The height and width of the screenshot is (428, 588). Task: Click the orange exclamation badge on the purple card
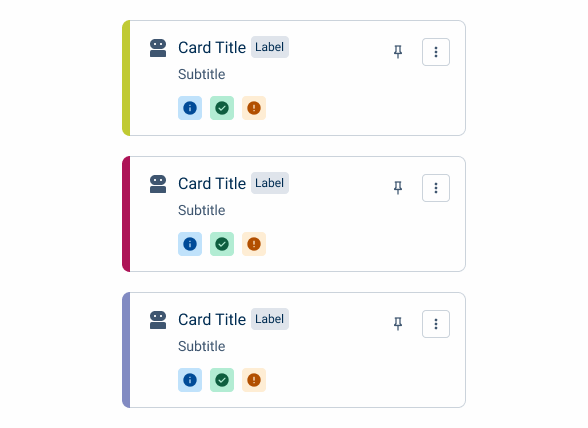click(x=254, y=380)
